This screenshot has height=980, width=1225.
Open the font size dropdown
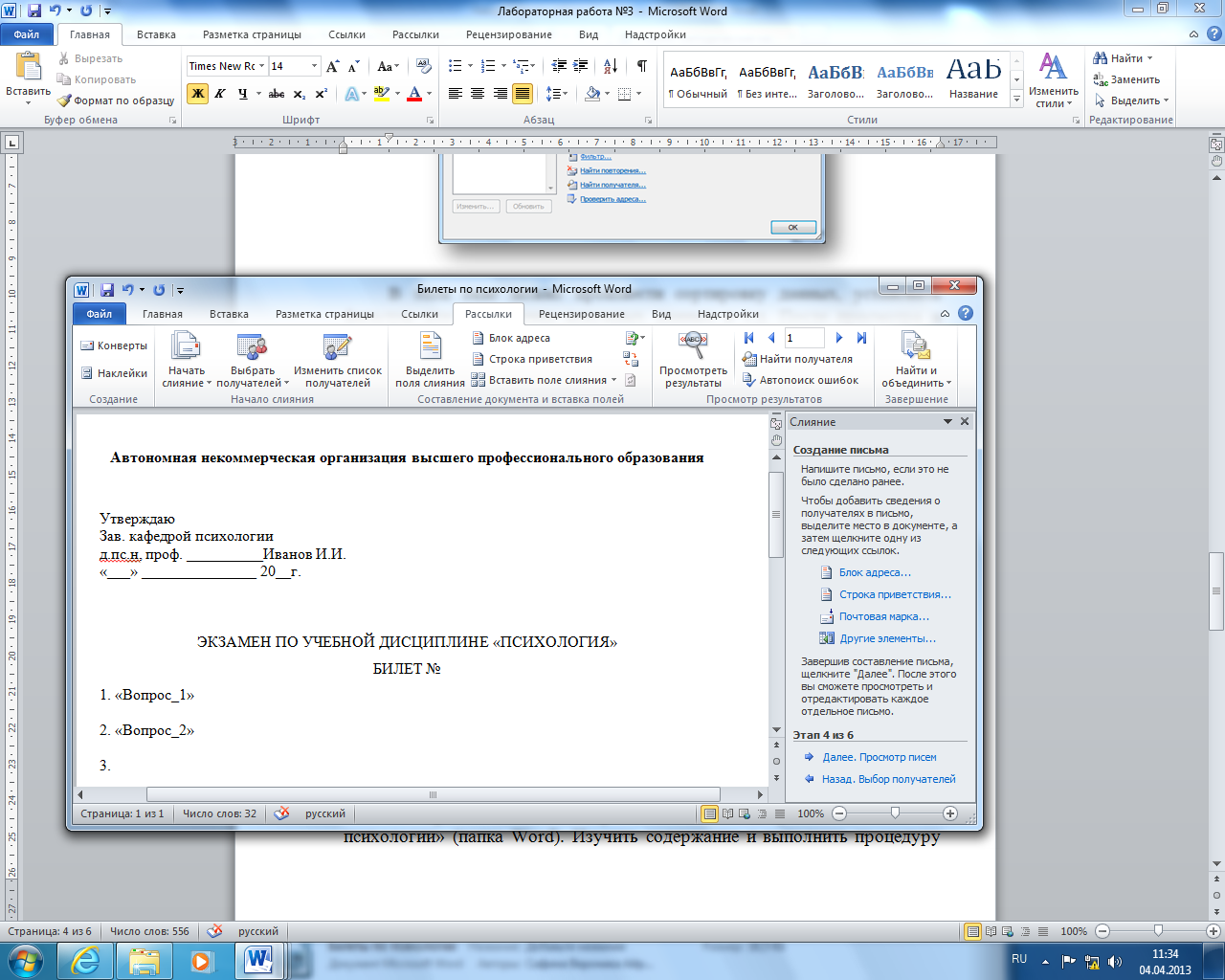[314, 66]
